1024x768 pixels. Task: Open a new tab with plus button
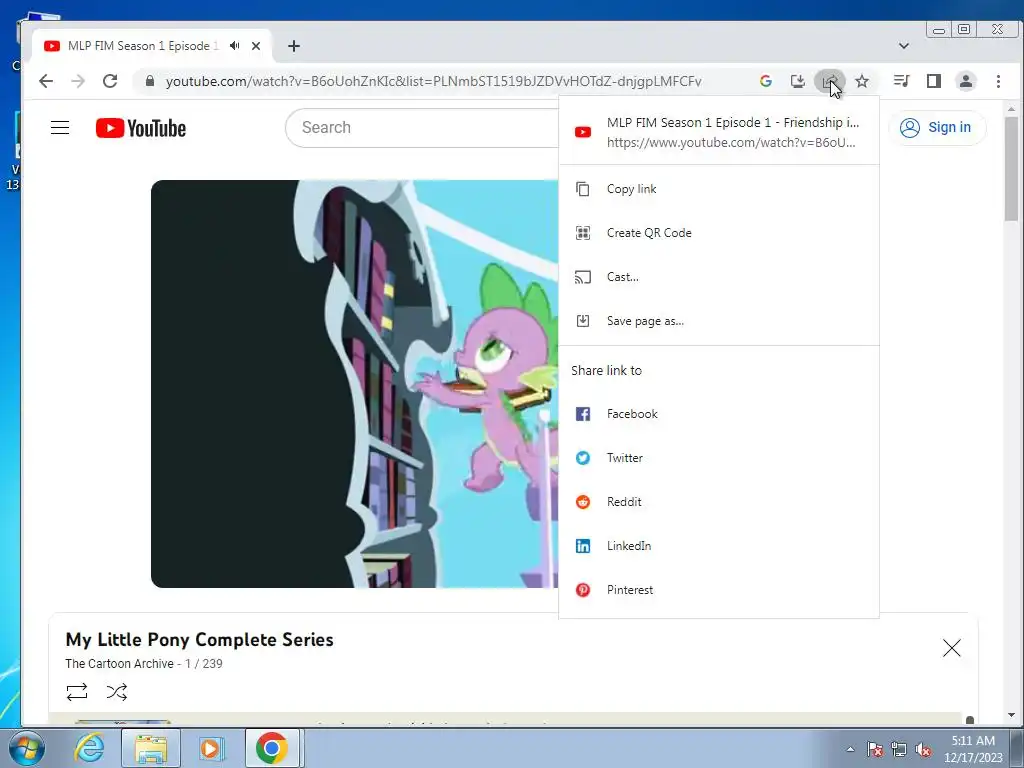294,46
